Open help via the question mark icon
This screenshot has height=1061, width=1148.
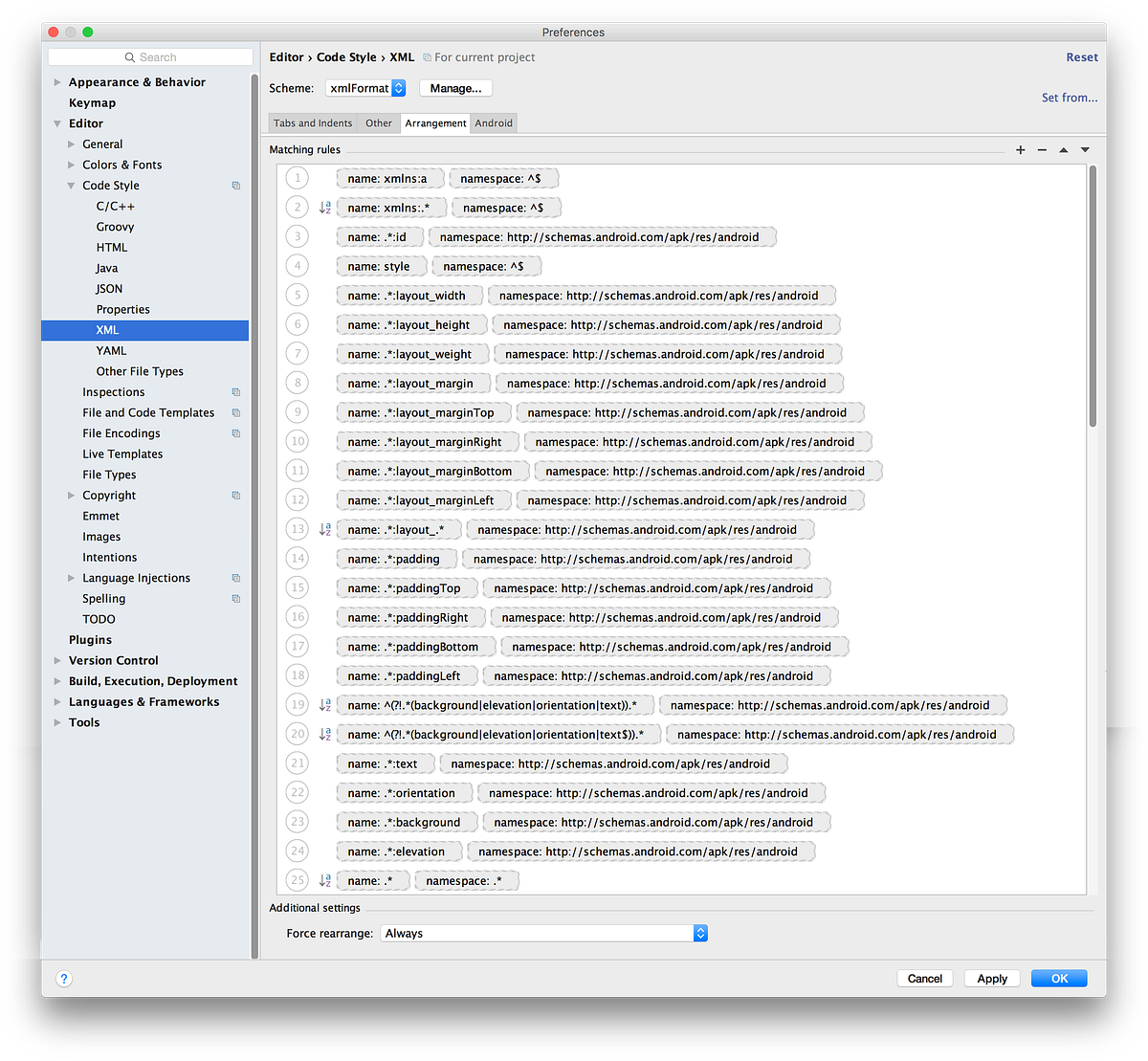[63, 978]
